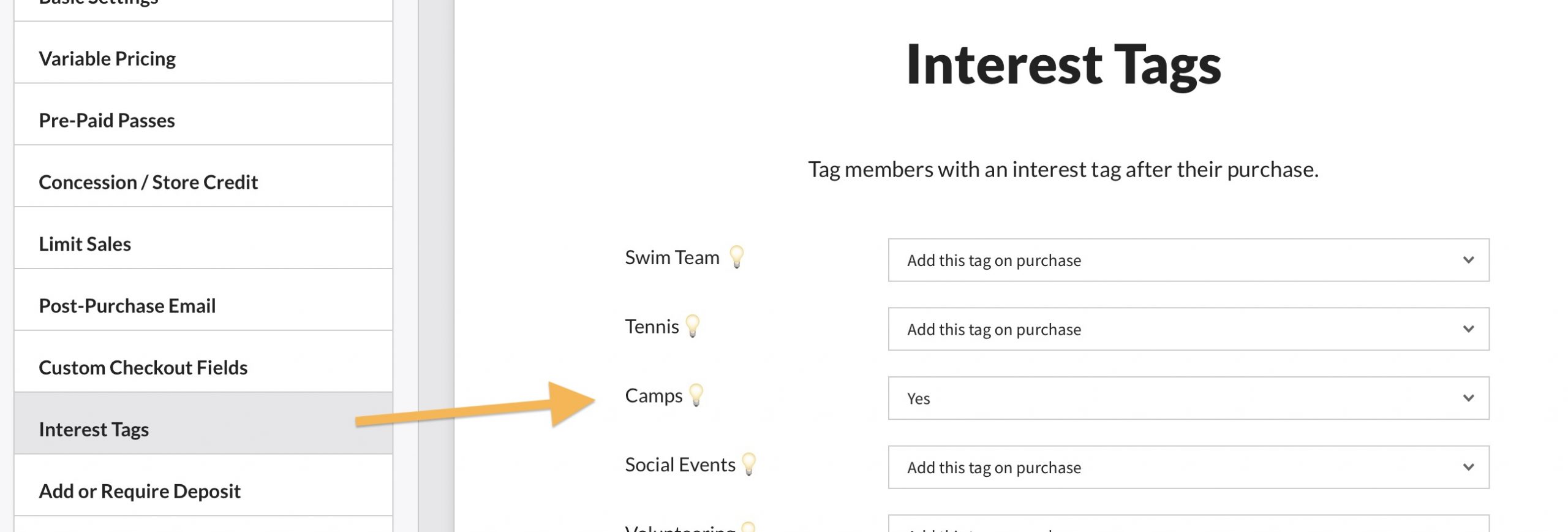Viewport: 1568px width, 532px height.
Task: Click the lightbulb icon next to Volunteering
Action: click(748, 527)
